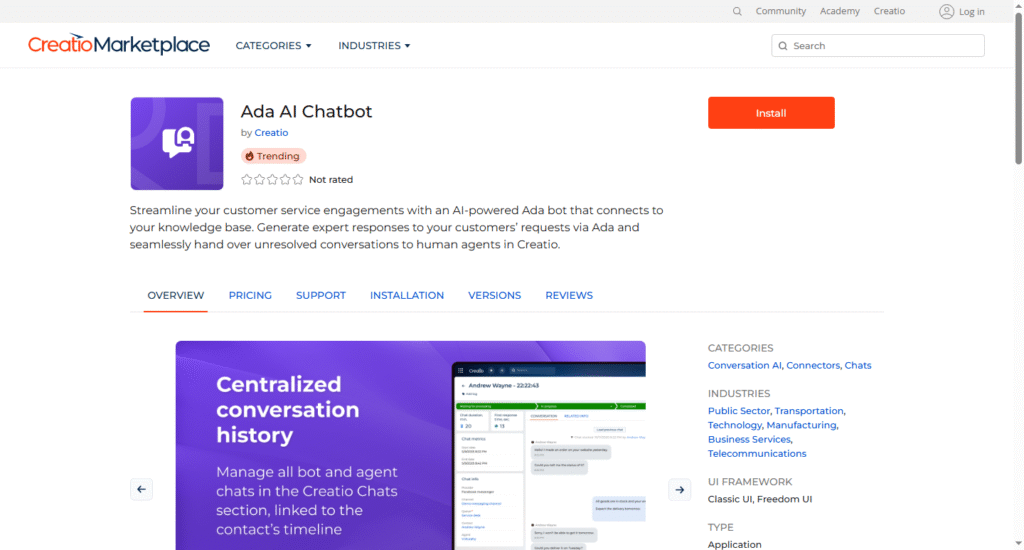The image size is (1024, 550).
Task: Open the Academy link in top bar
Action: 840,11
